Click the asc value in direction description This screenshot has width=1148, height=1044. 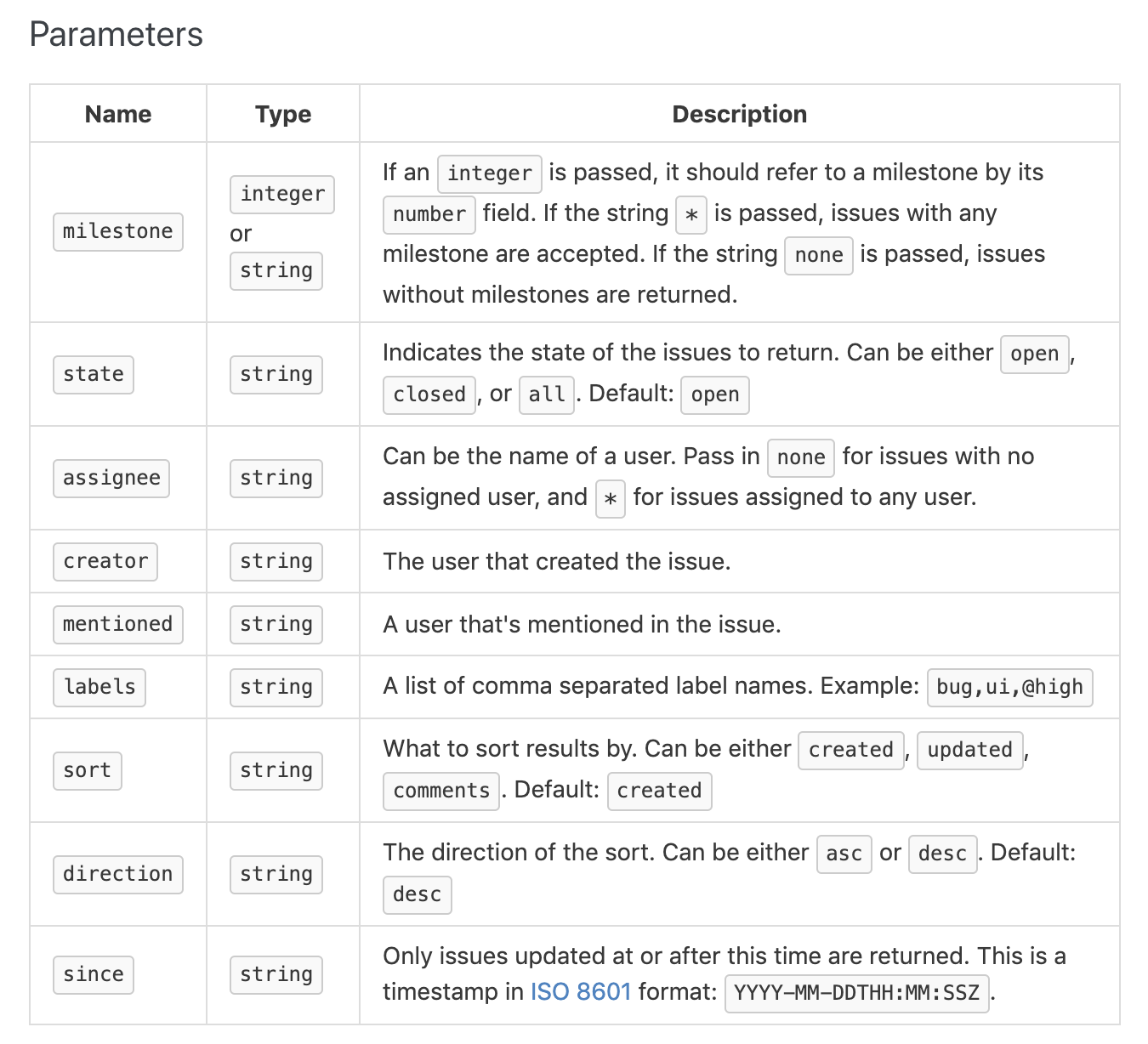coord(844,854)
